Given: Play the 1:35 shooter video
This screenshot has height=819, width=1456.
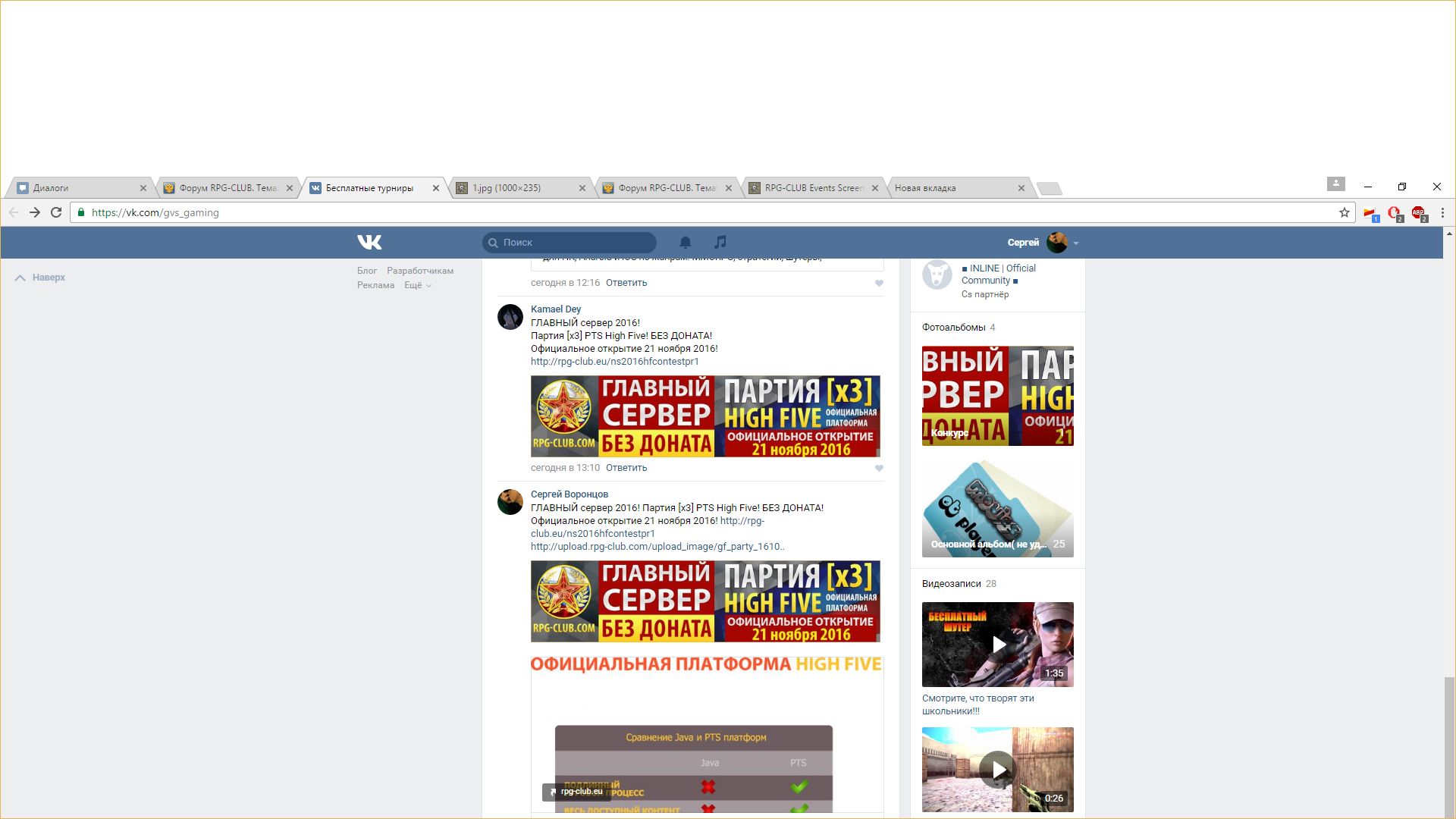Looking at the screenshot, I should [998, 645].
